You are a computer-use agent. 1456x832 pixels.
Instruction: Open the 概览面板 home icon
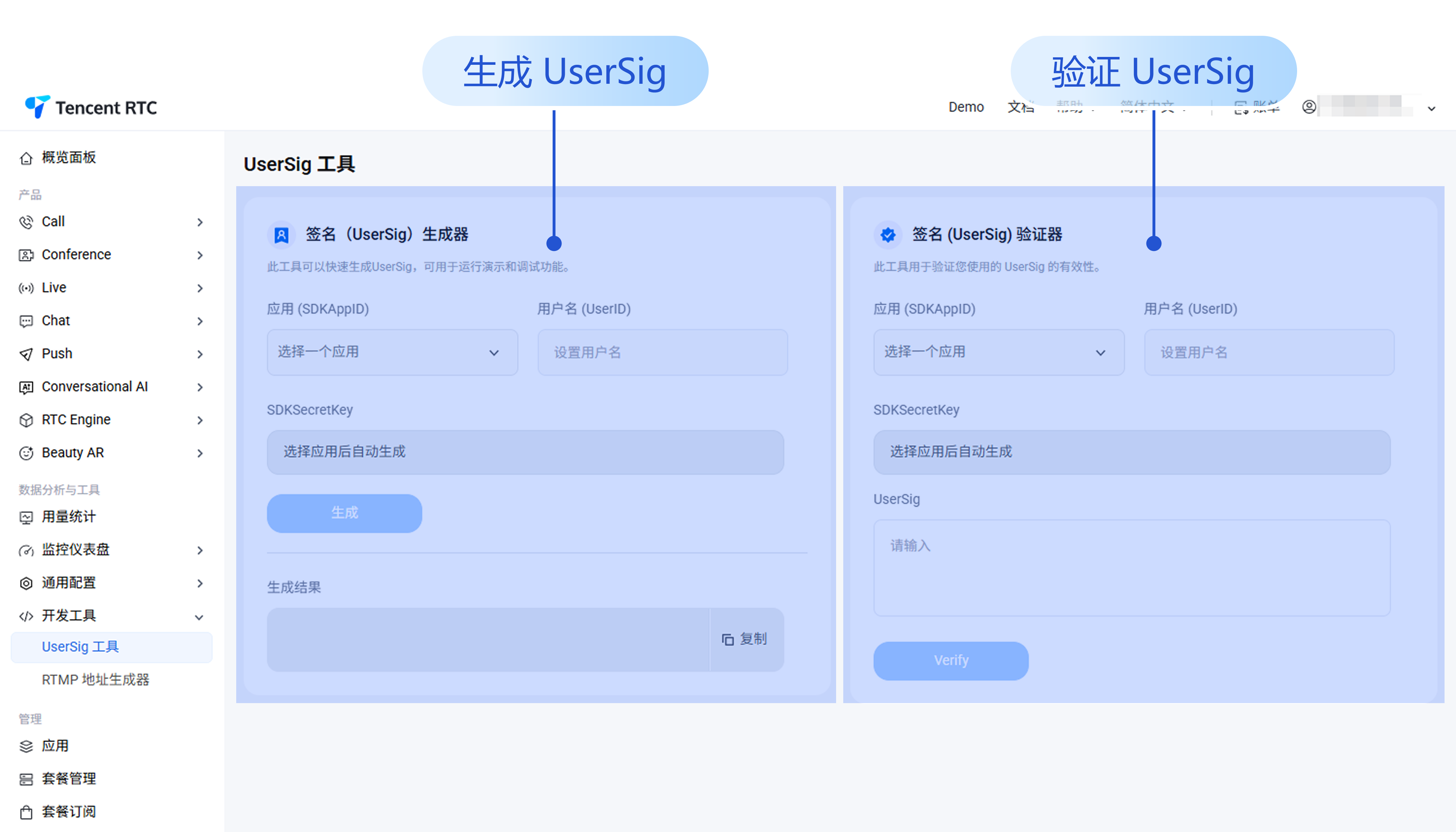pyautogui.click(x=26, y=158)
